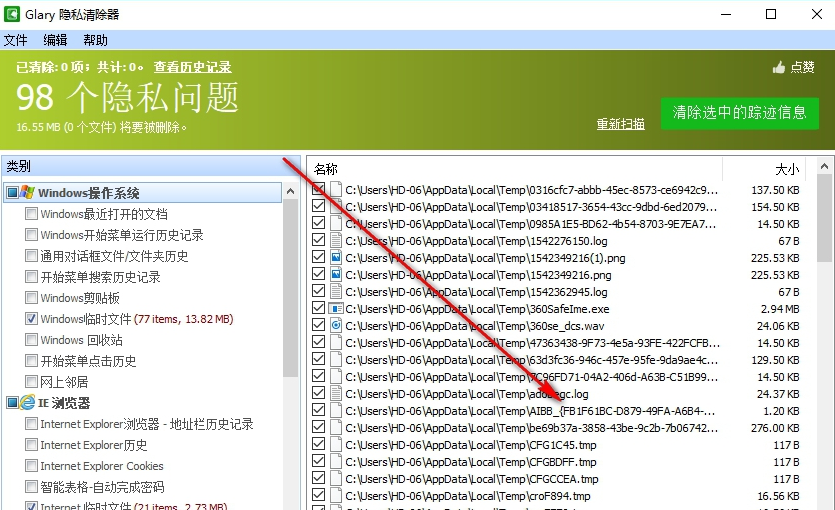This screenshot has height=510, width=835.
Task: Click the CFGCCEA.tmp file icon
Action: (x=335, y=479)
